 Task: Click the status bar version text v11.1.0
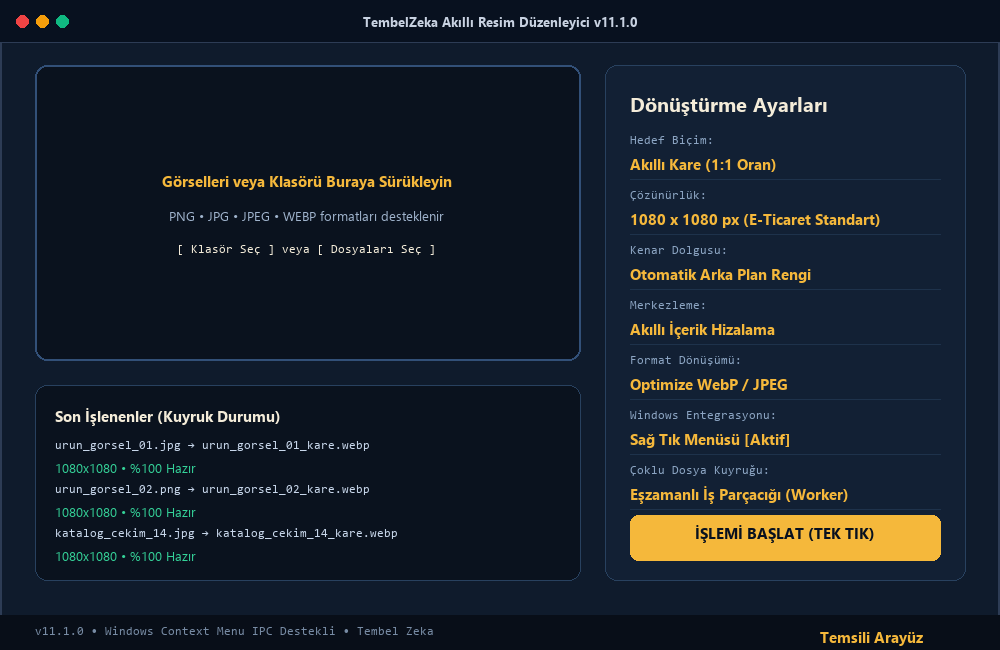click(59, 631)
